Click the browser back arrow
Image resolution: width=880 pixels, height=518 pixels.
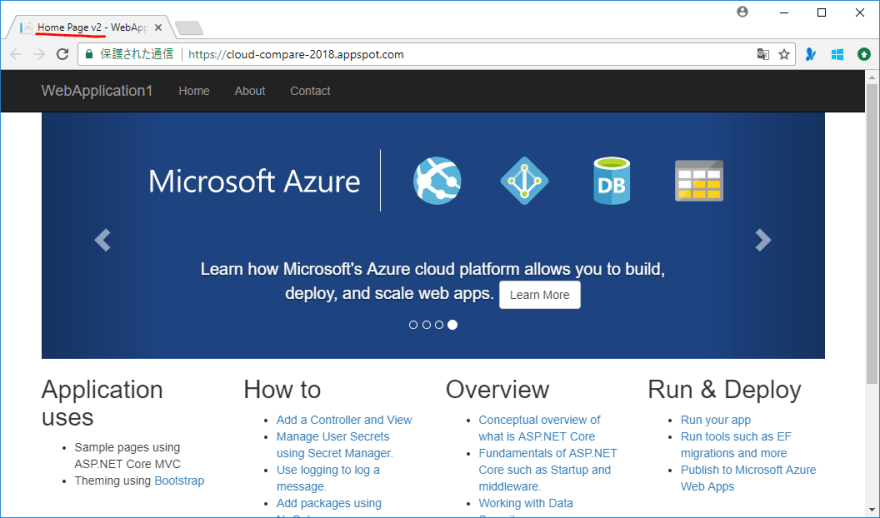pyautogui.click(x=16, y=54)
